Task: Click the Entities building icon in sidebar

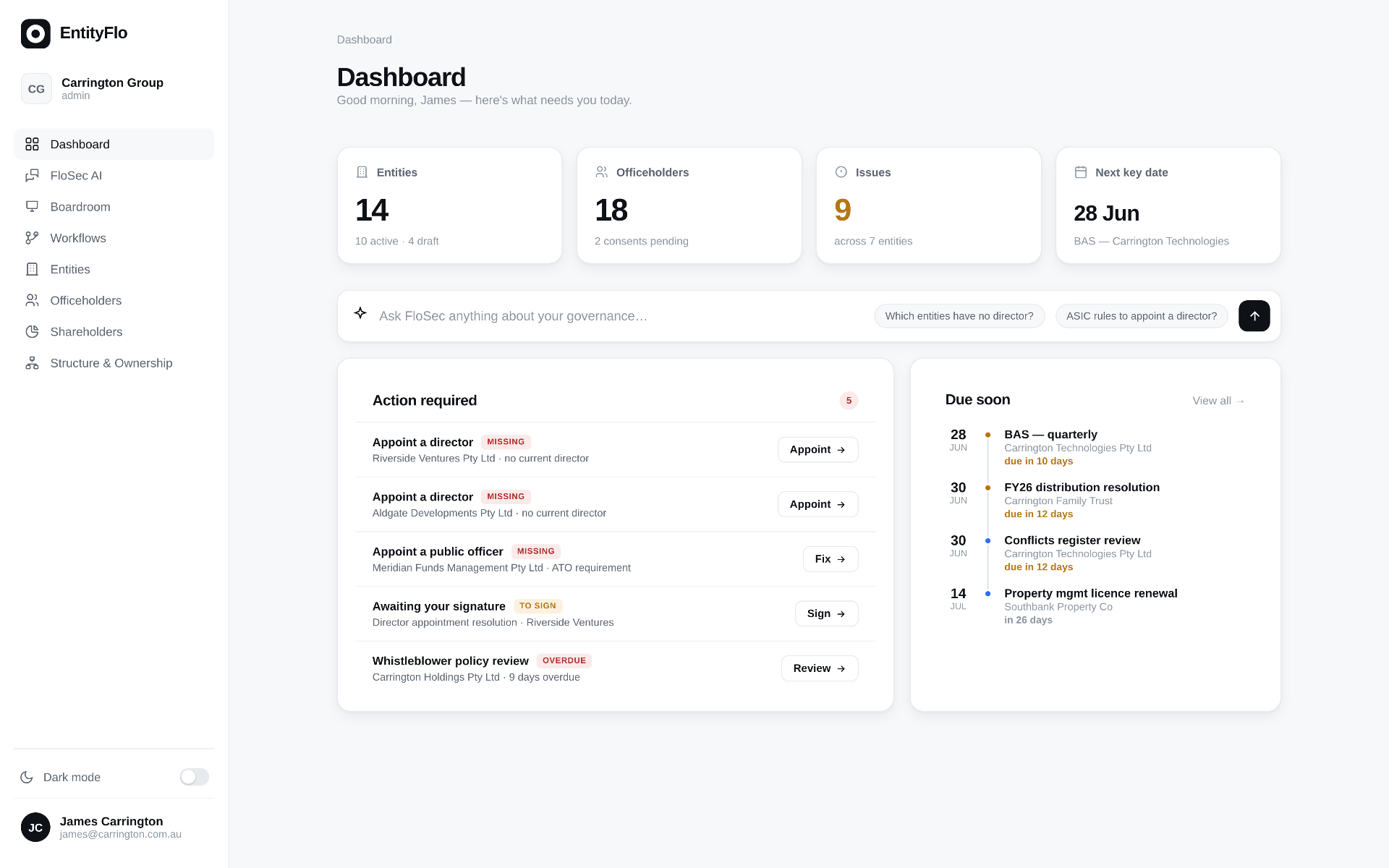Action: click(32, 269)
